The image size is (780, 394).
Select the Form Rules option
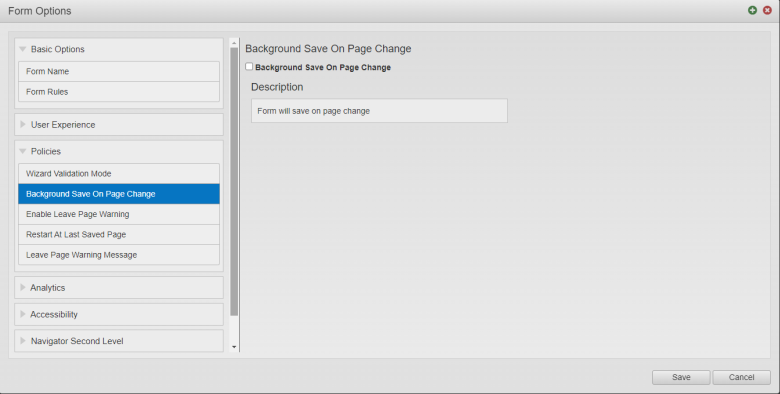tap(119, 92)
